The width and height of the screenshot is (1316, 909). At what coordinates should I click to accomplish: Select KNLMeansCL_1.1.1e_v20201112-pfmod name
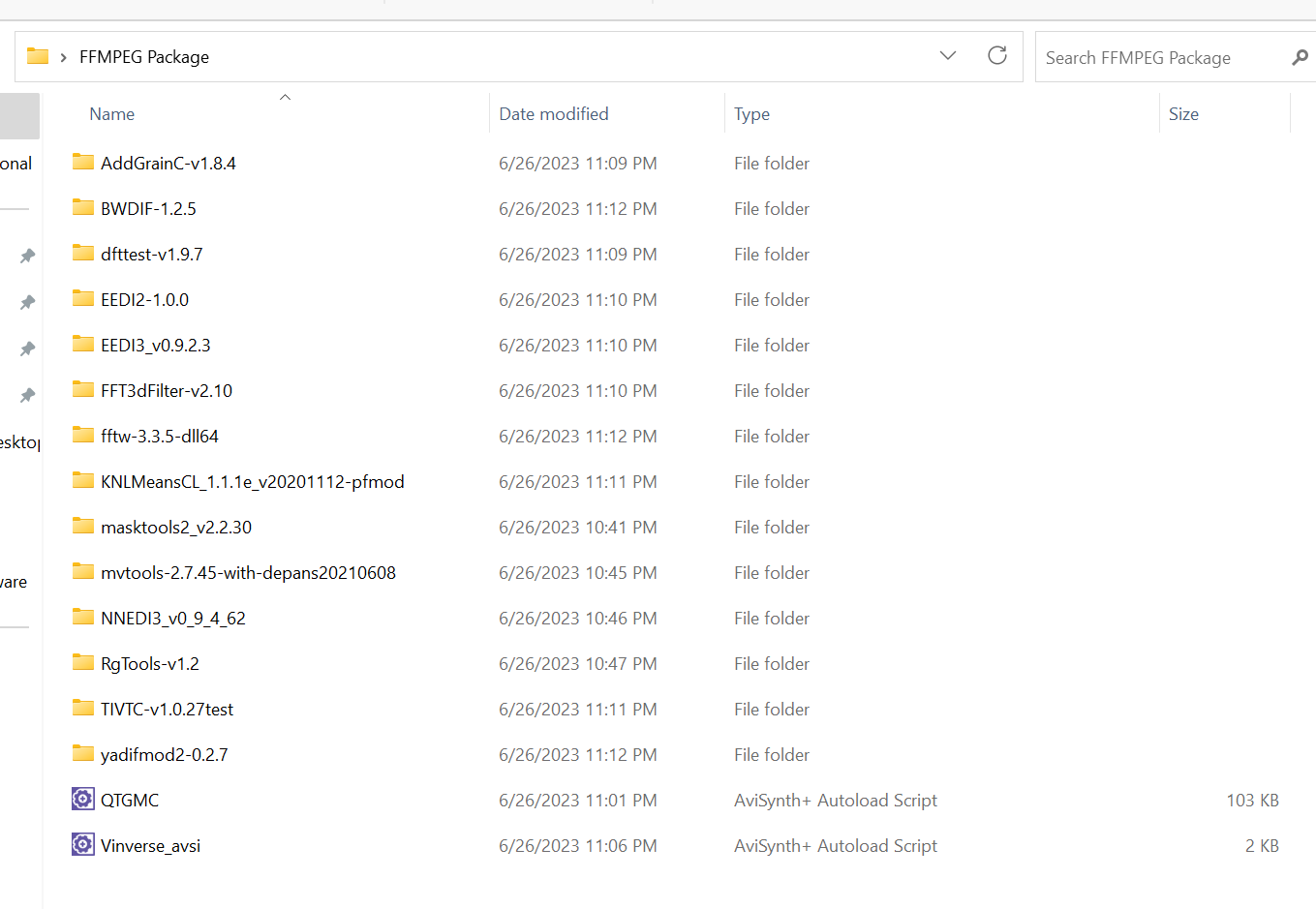coord(253,482)
